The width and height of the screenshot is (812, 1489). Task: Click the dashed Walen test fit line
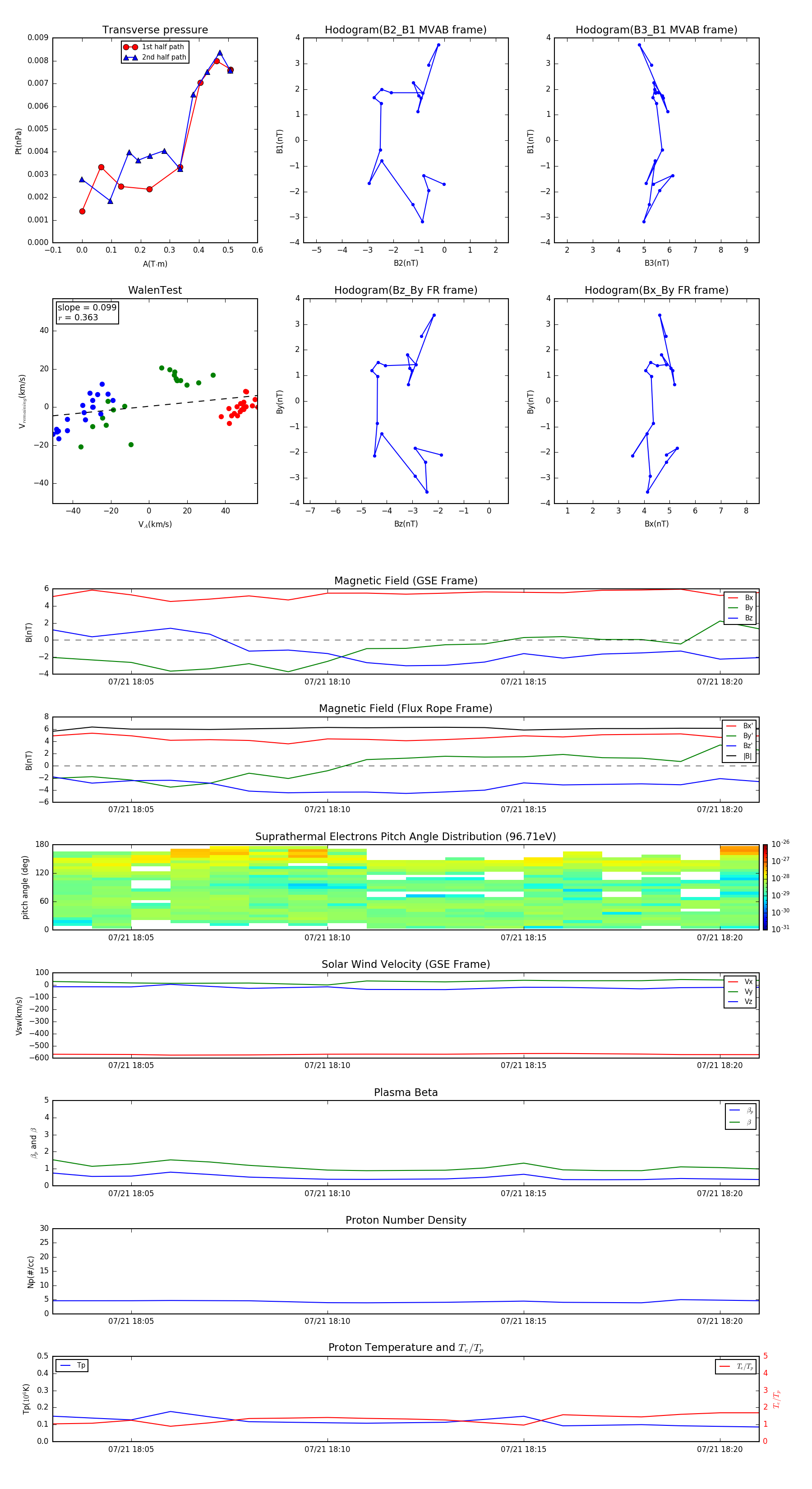[x=155, y=406]
